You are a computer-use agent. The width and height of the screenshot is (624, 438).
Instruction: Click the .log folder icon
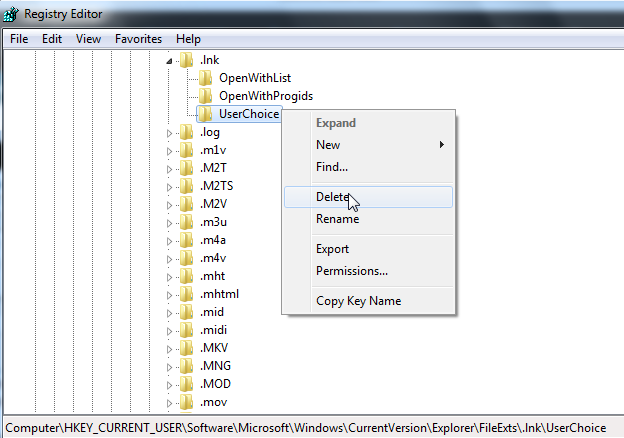[x=186, y=132]
